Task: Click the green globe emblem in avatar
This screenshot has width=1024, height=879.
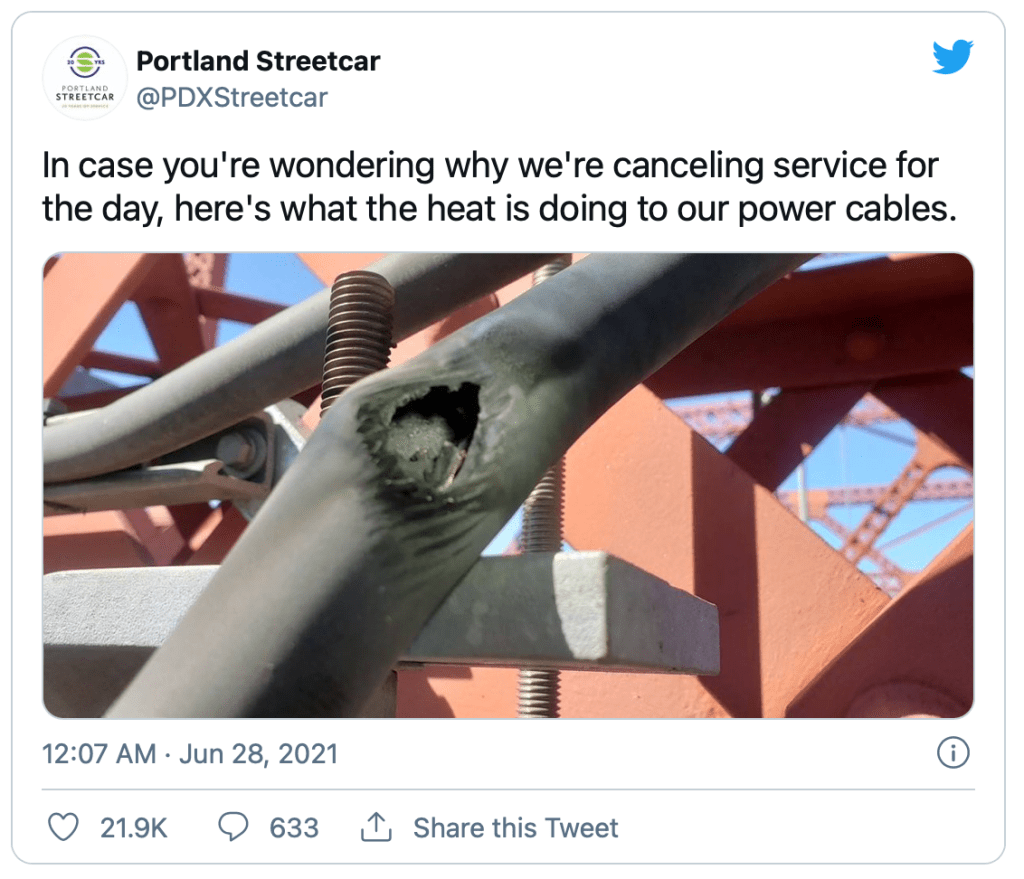Action: 85,62
